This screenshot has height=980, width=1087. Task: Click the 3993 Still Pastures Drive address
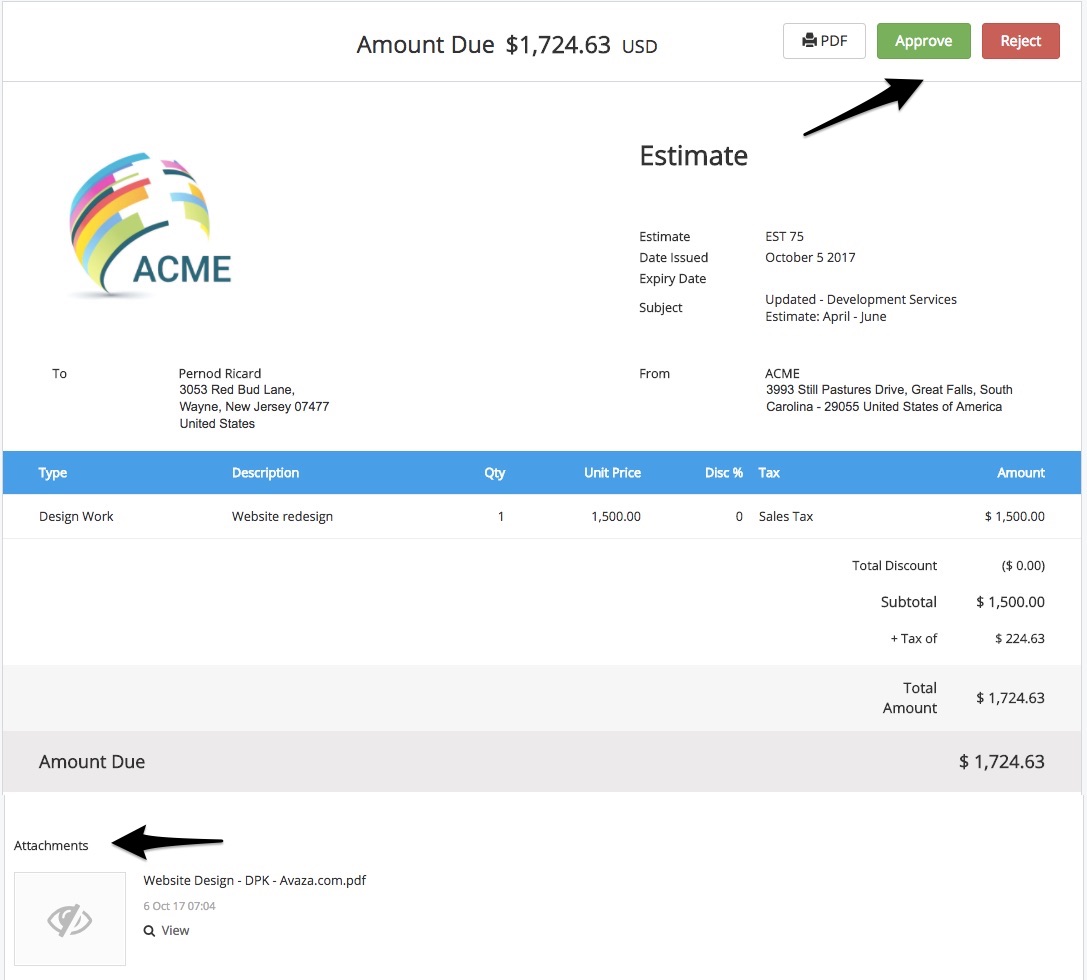pyautogui.click(x=889, y=398)
